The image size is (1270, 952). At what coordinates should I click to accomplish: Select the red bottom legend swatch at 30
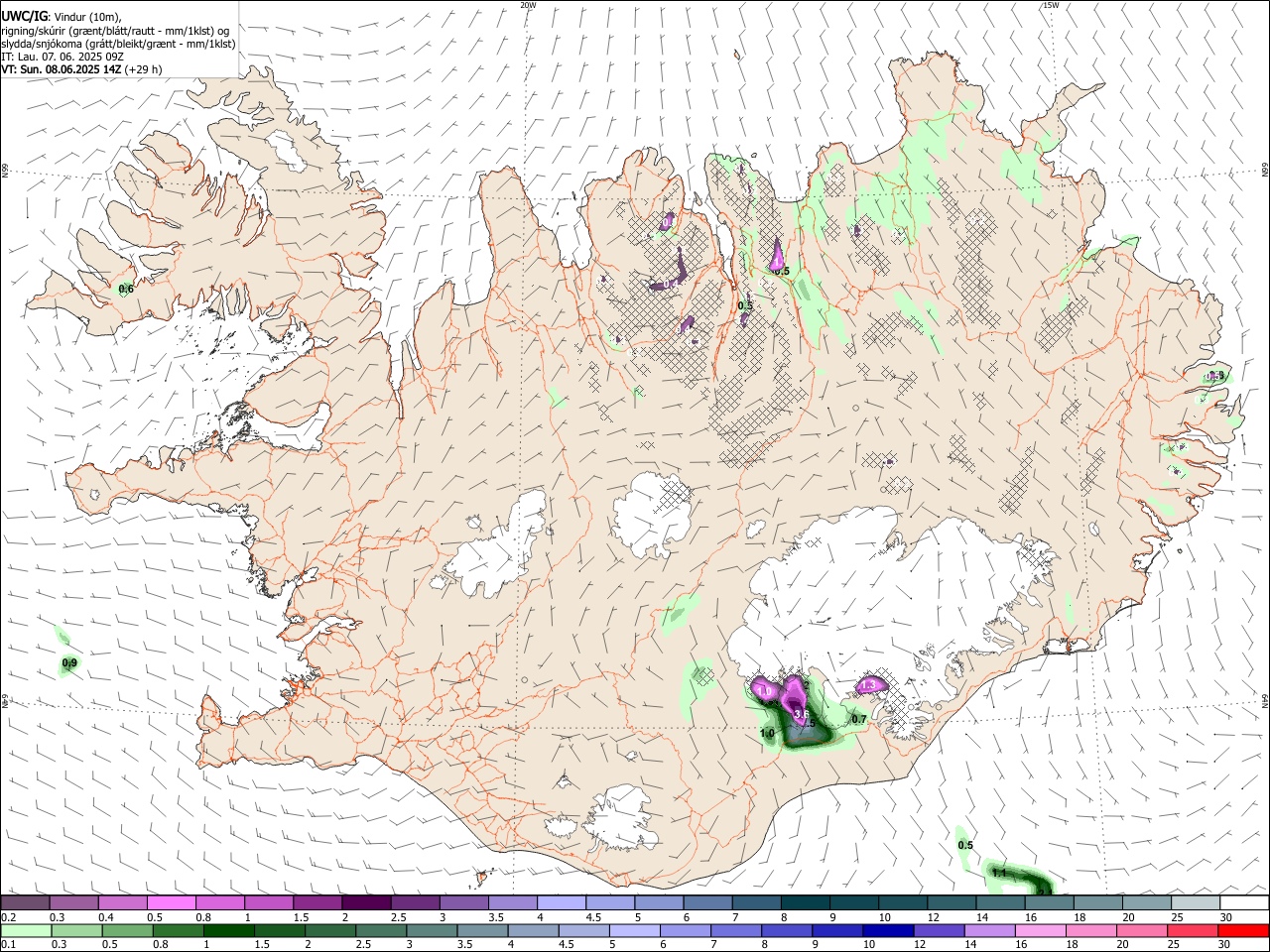pos(1243,931)
